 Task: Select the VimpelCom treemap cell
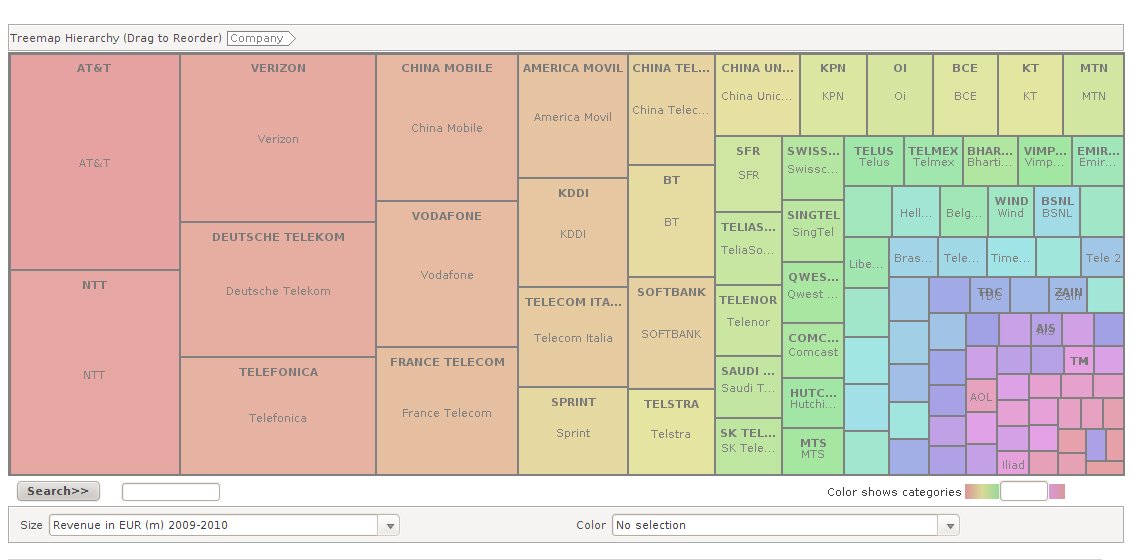coord(1045,161)
